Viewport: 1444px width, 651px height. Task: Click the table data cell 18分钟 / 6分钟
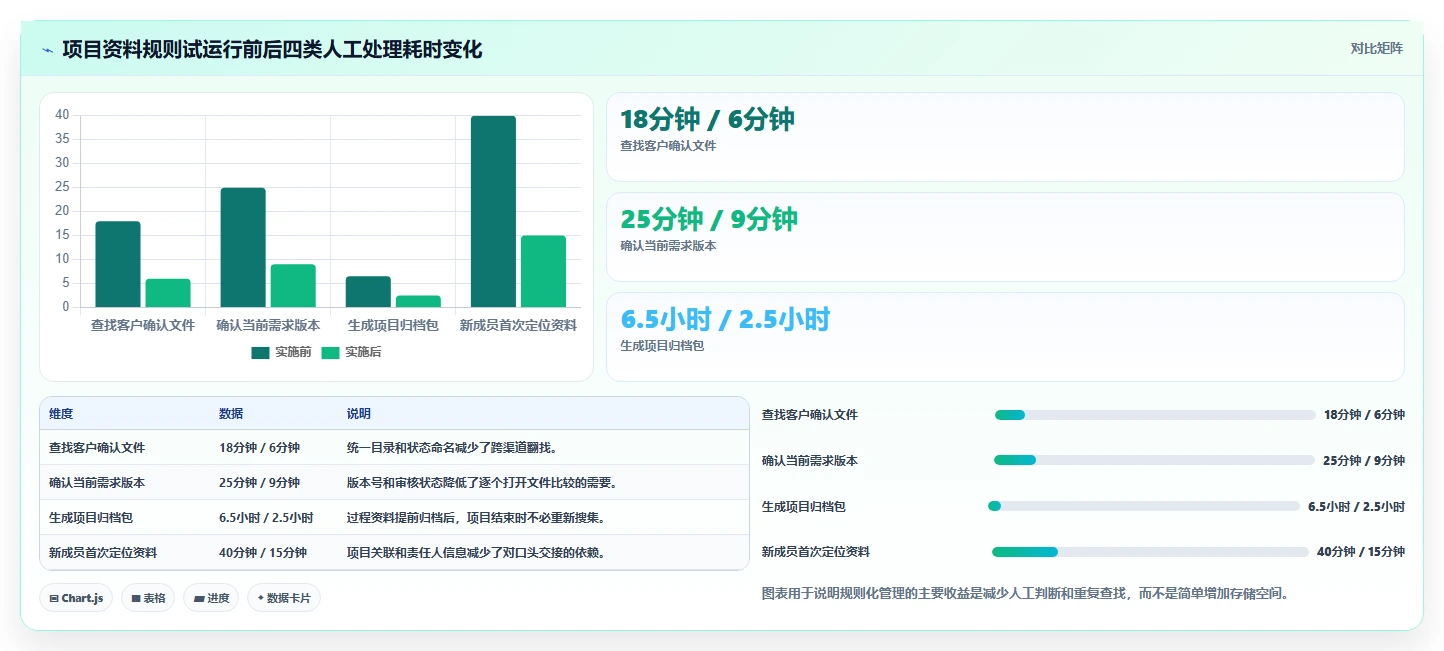259,448
